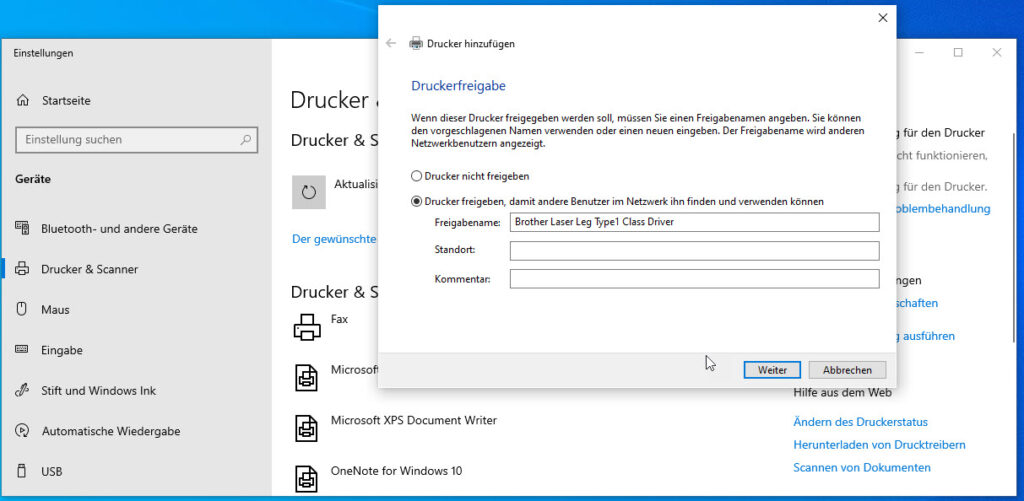Viewport: 1024px width, 501px height.
Task: Click the Freigabename input field
Action: coord(694,222)
